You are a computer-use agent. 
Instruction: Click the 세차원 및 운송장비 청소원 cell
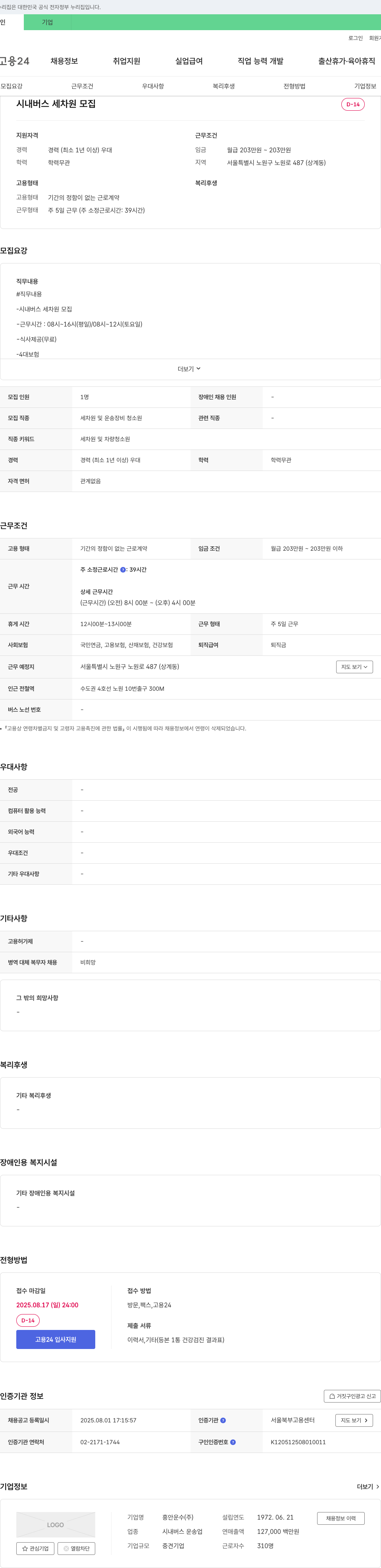click(x=112, y=418)
